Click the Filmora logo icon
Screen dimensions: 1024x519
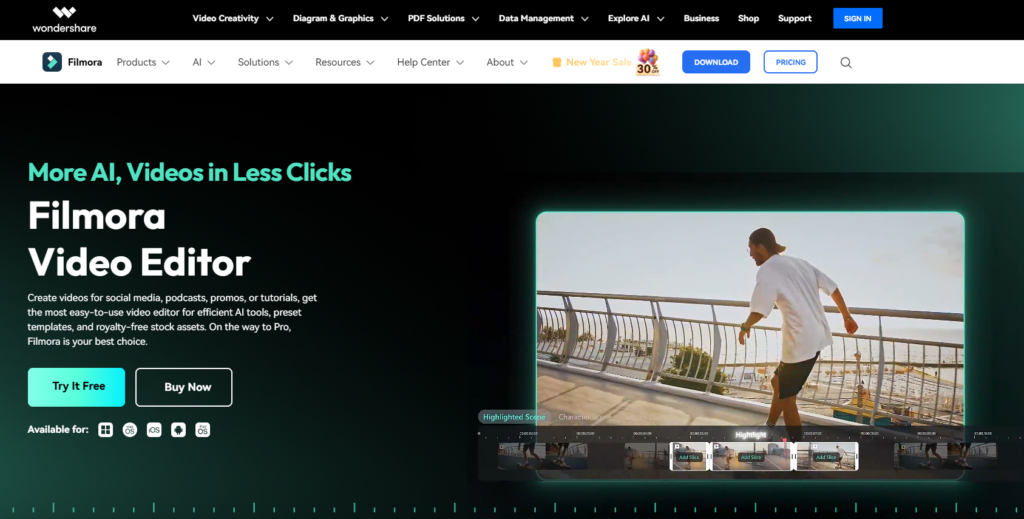pos(52,62)
